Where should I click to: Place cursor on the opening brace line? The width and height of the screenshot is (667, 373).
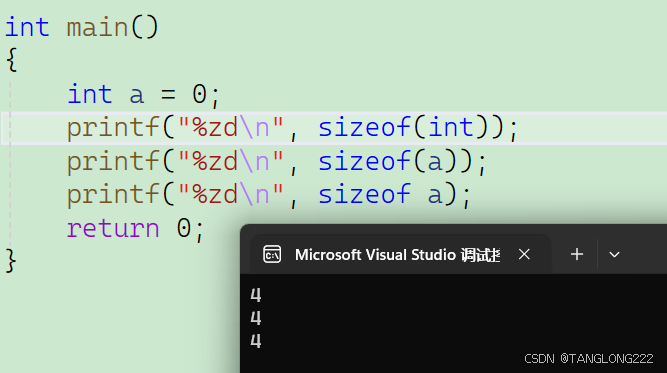(12, 60)
